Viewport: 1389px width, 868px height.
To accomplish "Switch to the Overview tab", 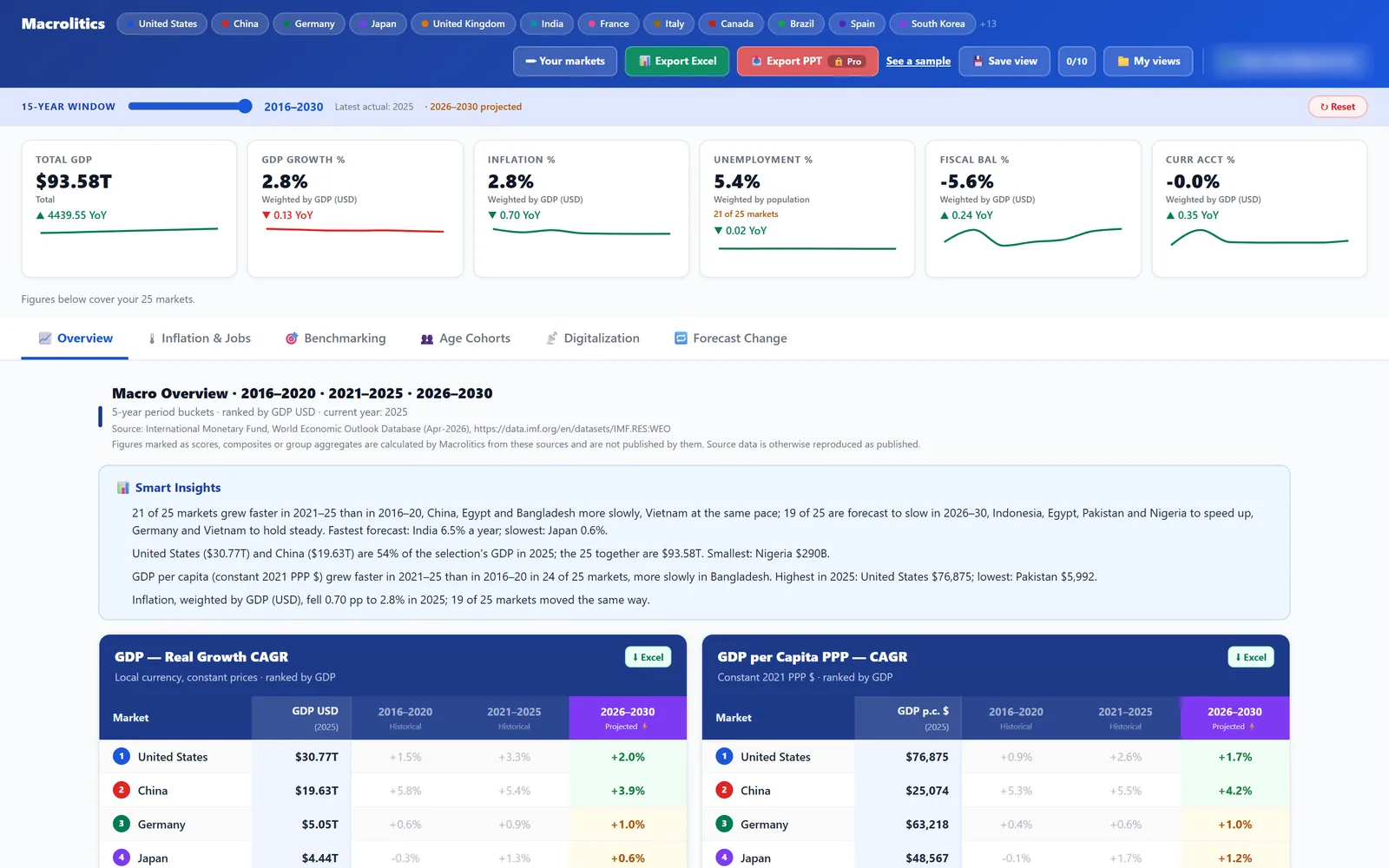I will click(76, 339).
